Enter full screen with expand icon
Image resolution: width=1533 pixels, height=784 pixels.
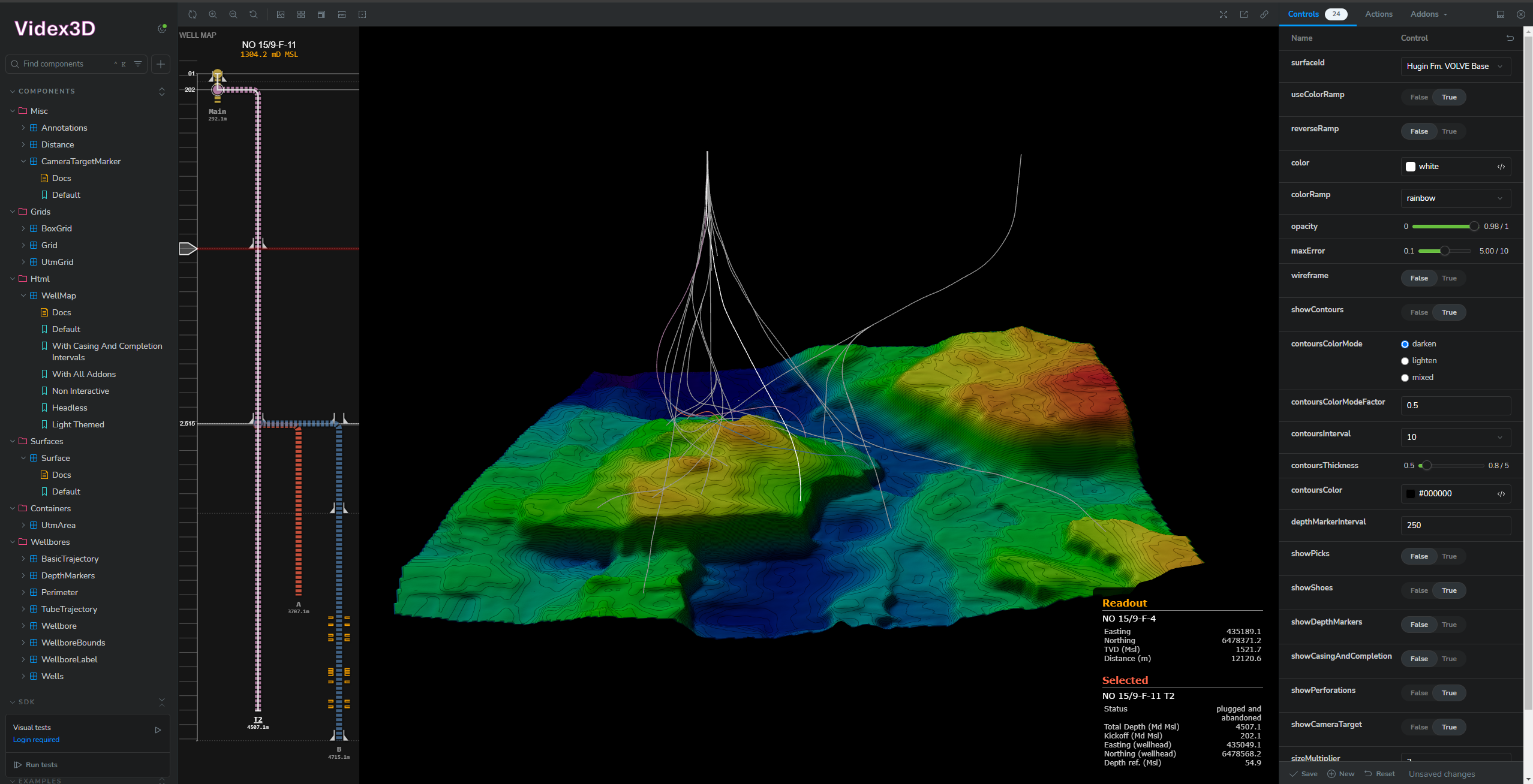1224,14
